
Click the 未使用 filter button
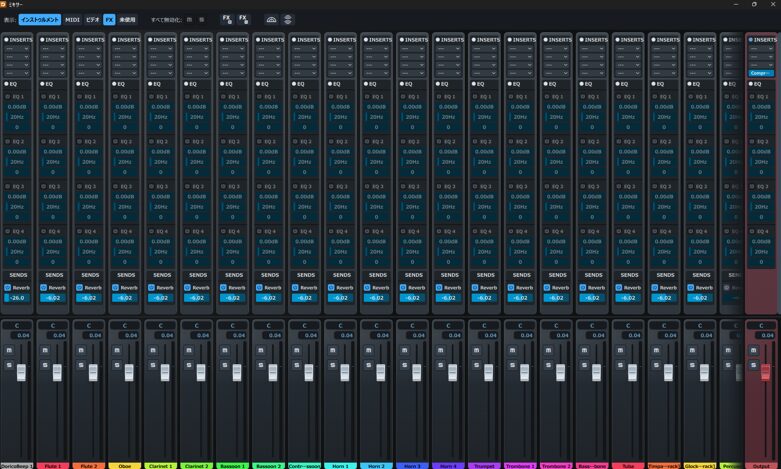point(127,19)
